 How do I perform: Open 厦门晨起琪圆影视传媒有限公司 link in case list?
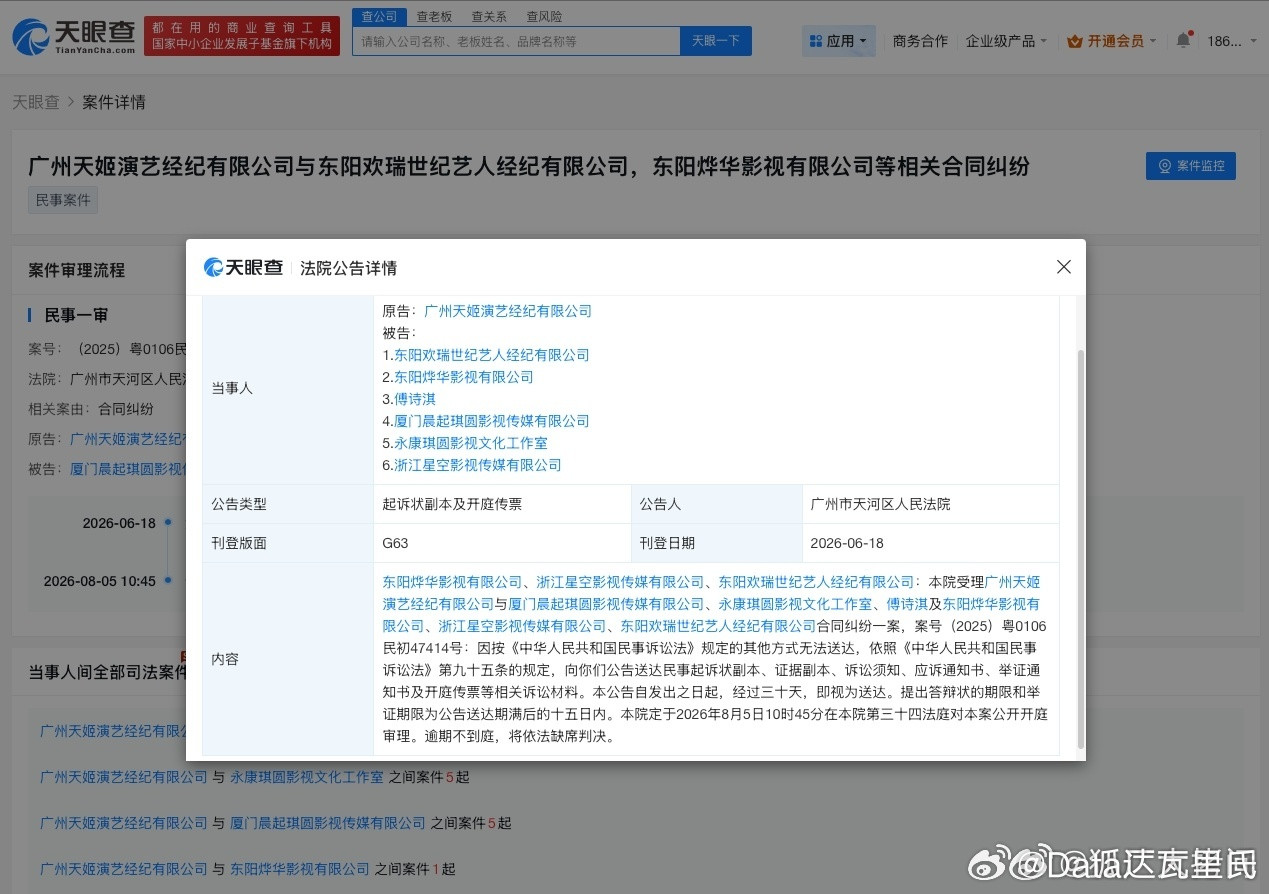coord(328,823)
